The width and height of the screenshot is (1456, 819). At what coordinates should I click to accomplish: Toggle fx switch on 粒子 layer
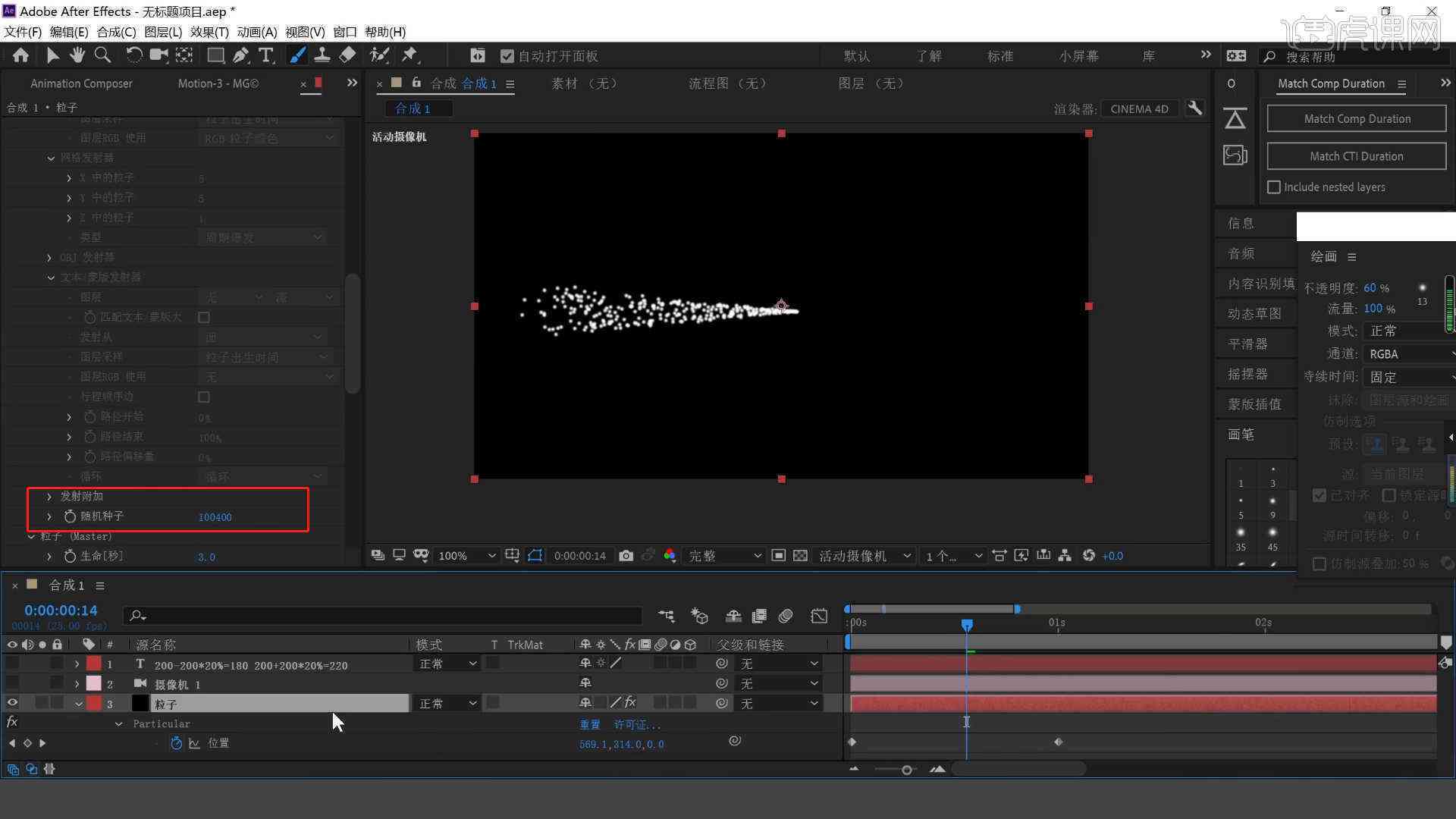click(630, 703)
